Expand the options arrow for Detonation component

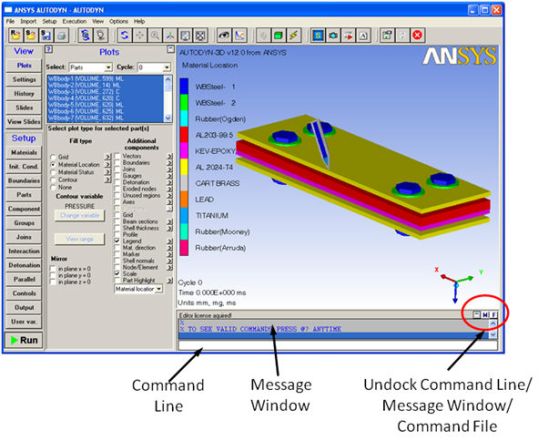point(170,182)
